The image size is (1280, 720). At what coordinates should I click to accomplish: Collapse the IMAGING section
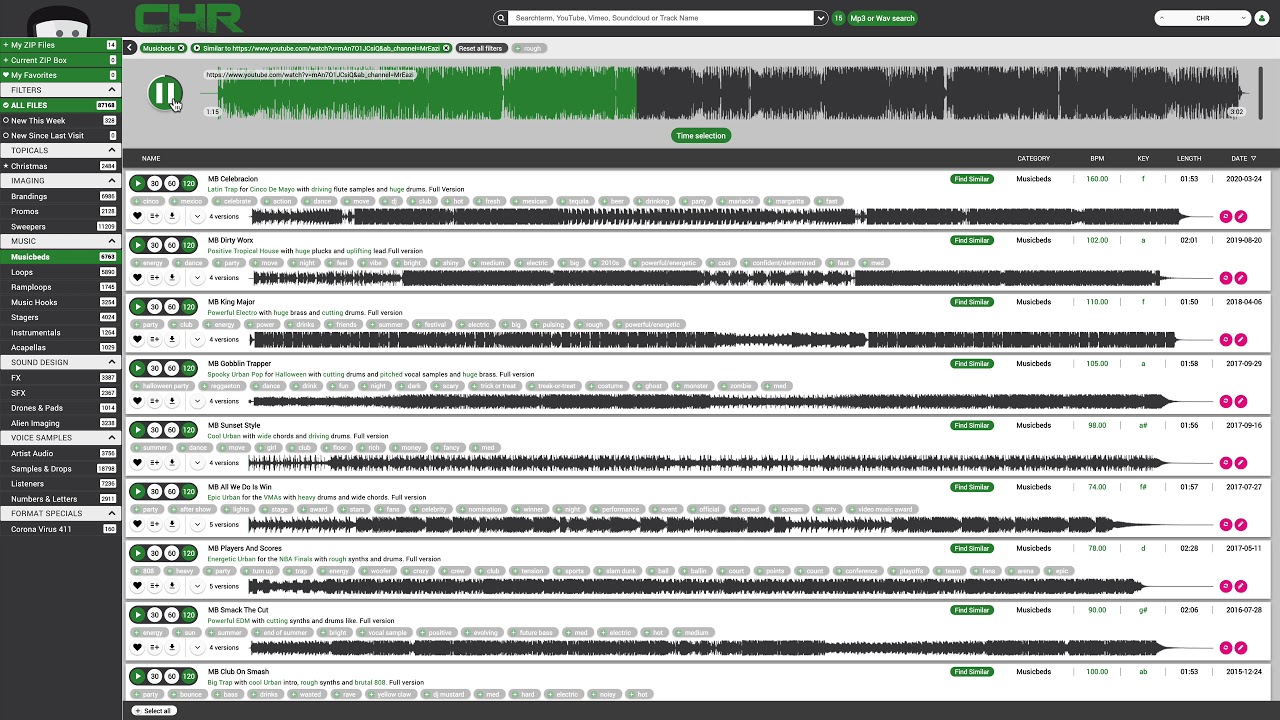pos(111,181)
